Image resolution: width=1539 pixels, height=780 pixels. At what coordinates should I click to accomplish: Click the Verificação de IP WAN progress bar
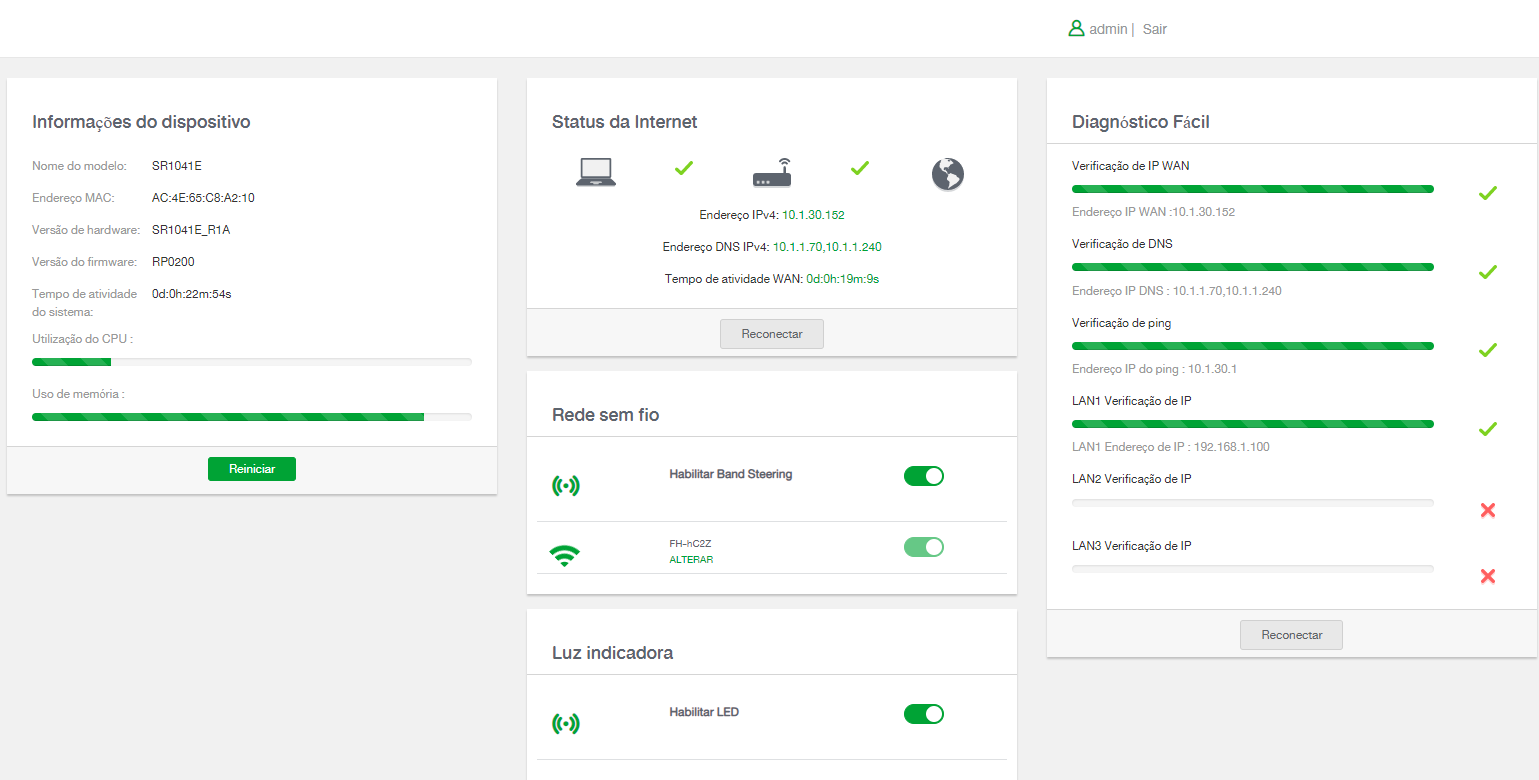[1253, 189]
